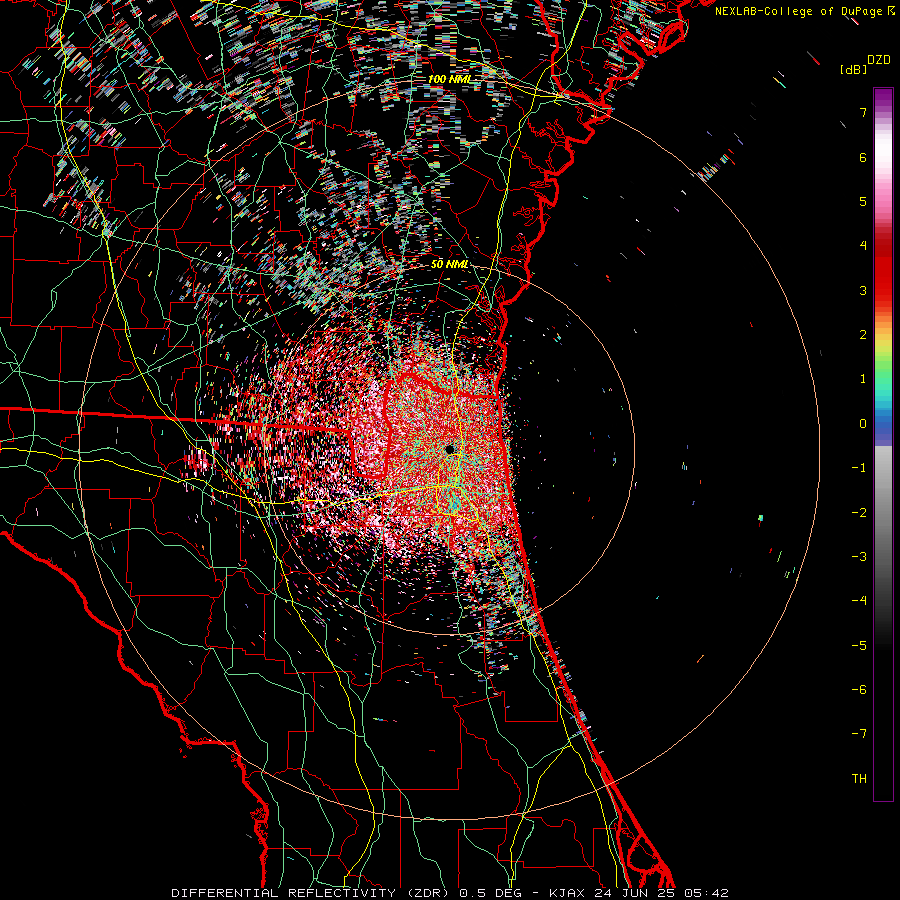Viewport: 900px width, 900px height.
Task: Click the -6 value on the color scale
Action: [x=859, y=689]
